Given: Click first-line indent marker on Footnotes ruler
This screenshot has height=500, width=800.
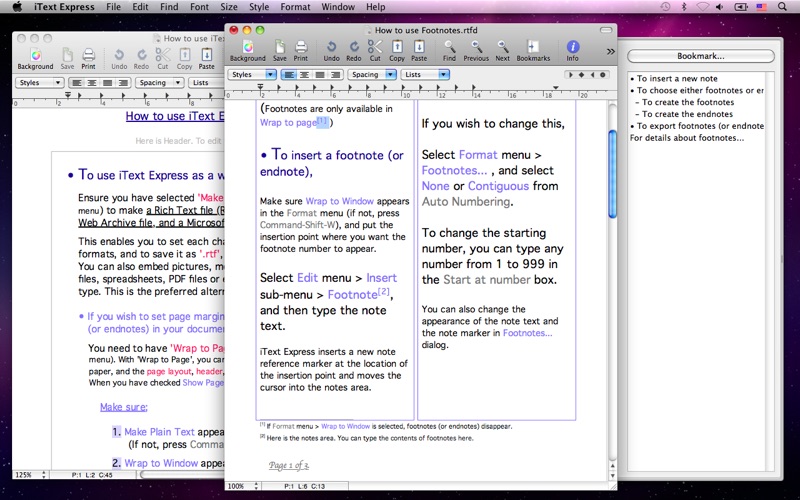Looking at the screenshot, I should (260, 87).
